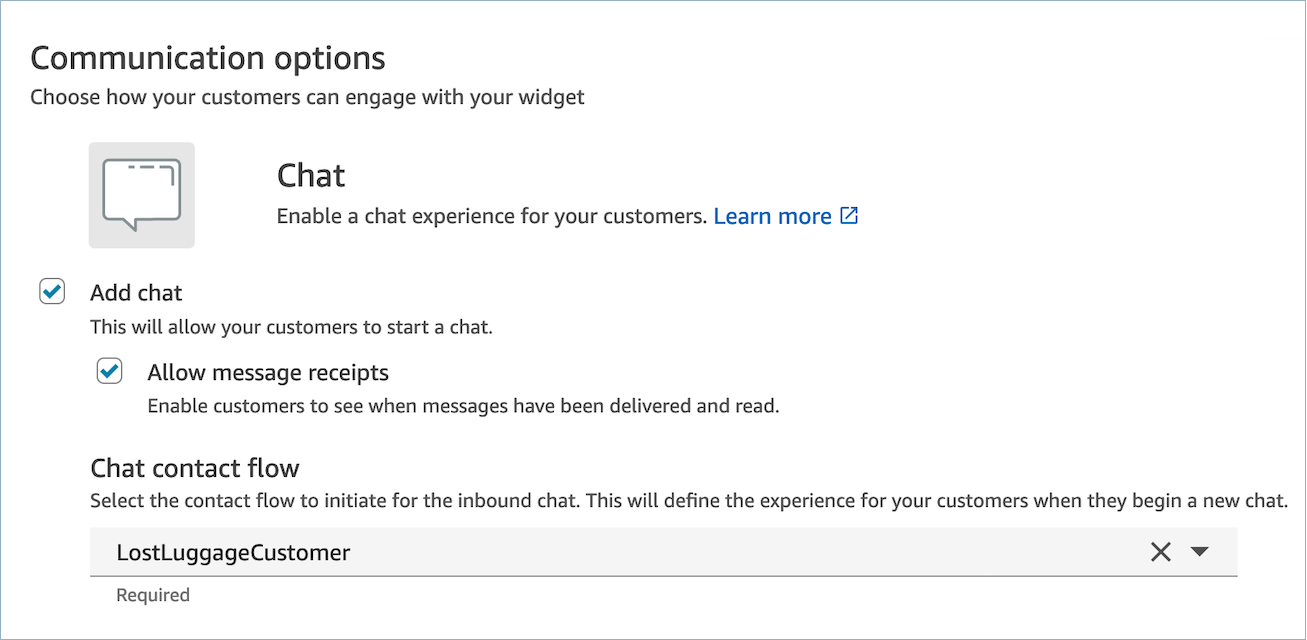
Task: Click the checkmark inside the Add chat box
Action: tap(51, 291)
